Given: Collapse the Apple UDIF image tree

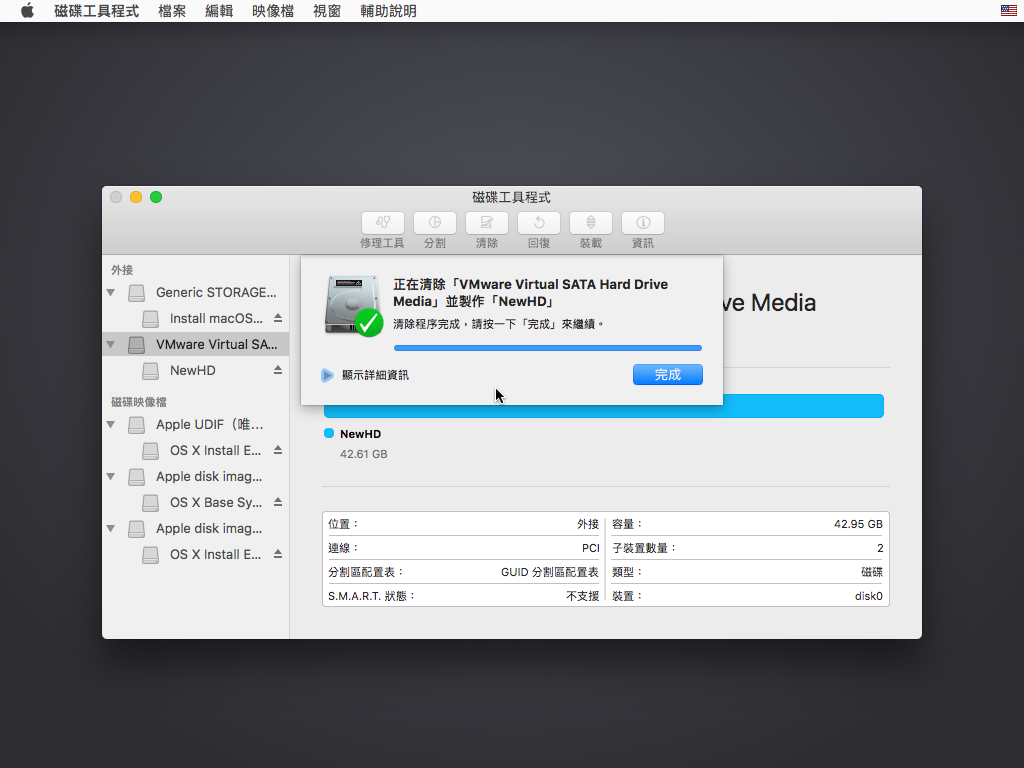Looking at the screenshot, I should coord(111,424).
